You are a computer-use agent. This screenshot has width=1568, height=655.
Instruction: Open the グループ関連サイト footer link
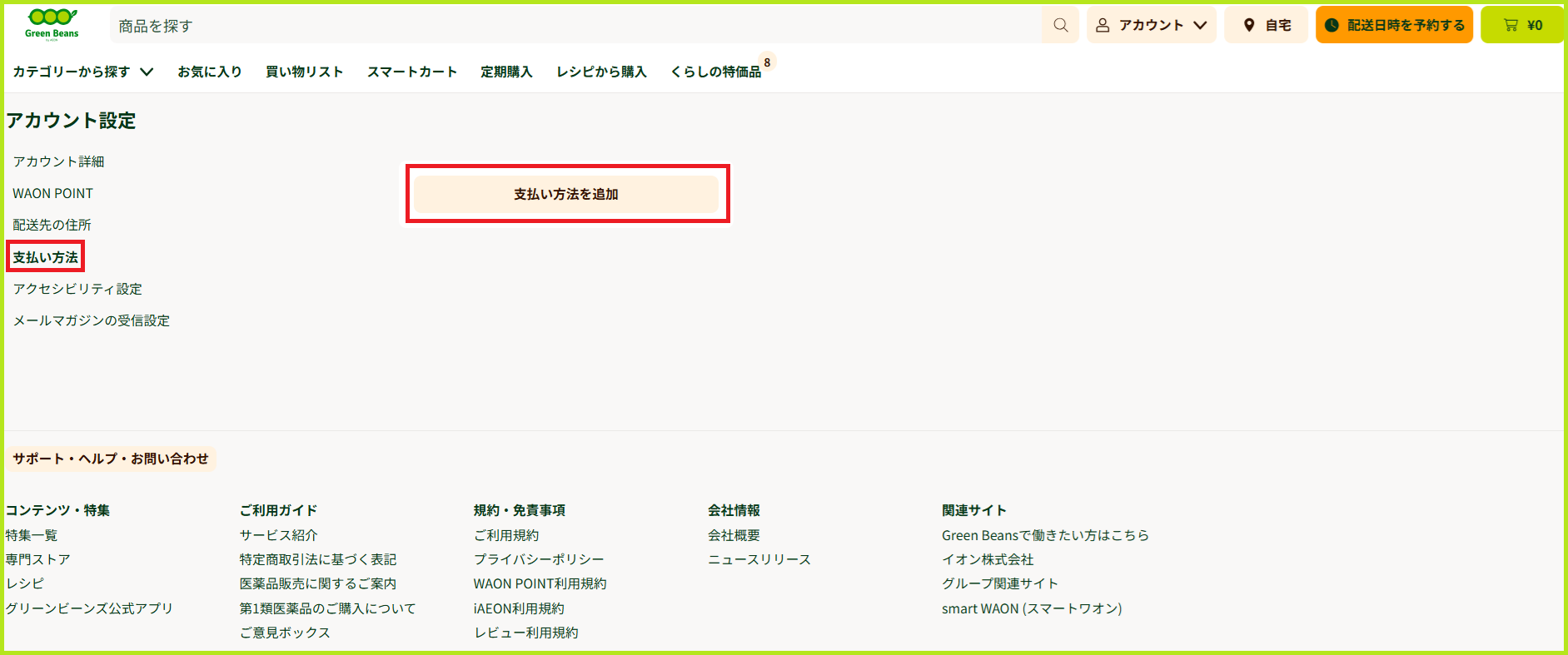coord(999,583)
